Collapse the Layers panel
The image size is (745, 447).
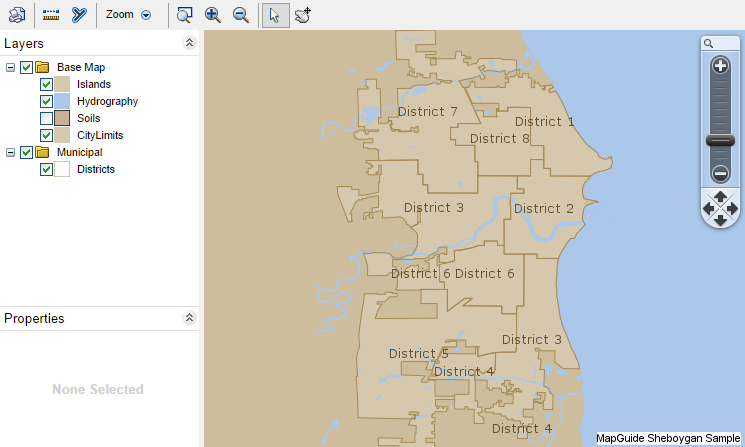[189, 43]
